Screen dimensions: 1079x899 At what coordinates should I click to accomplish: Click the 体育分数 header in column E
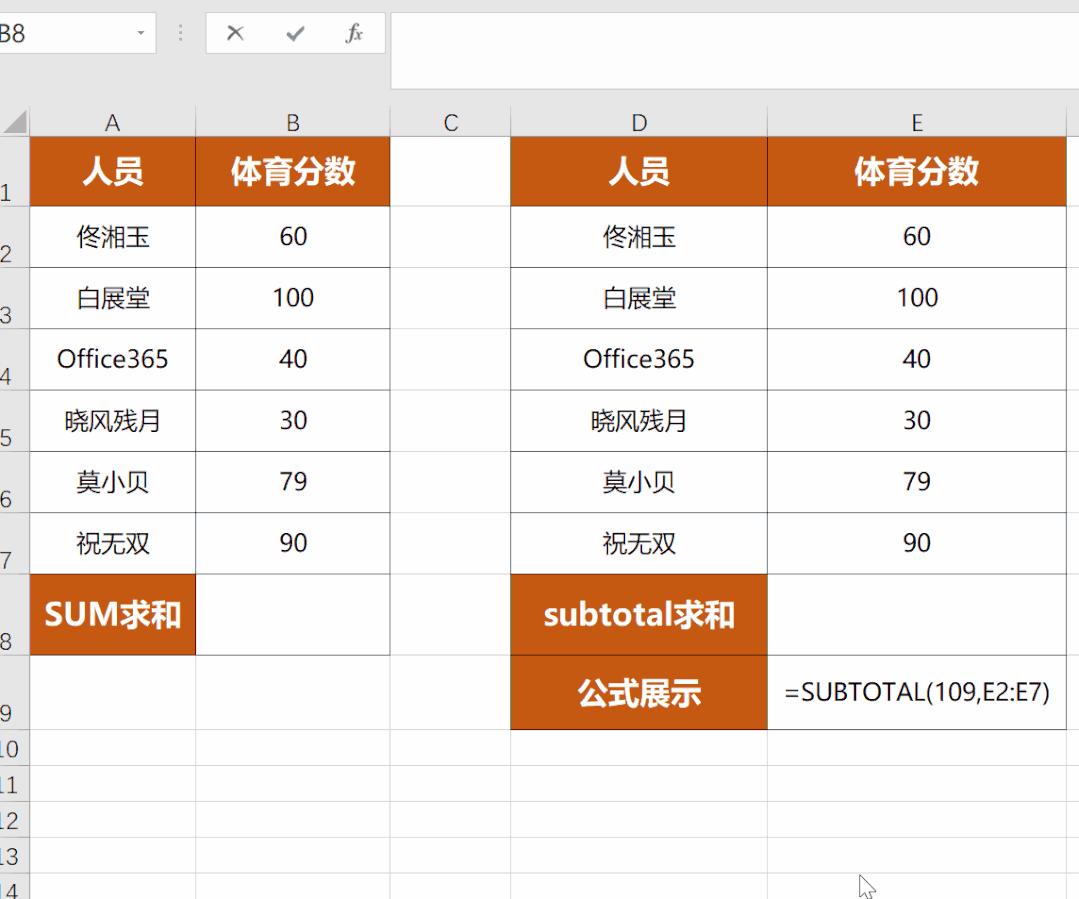(916, 171)
